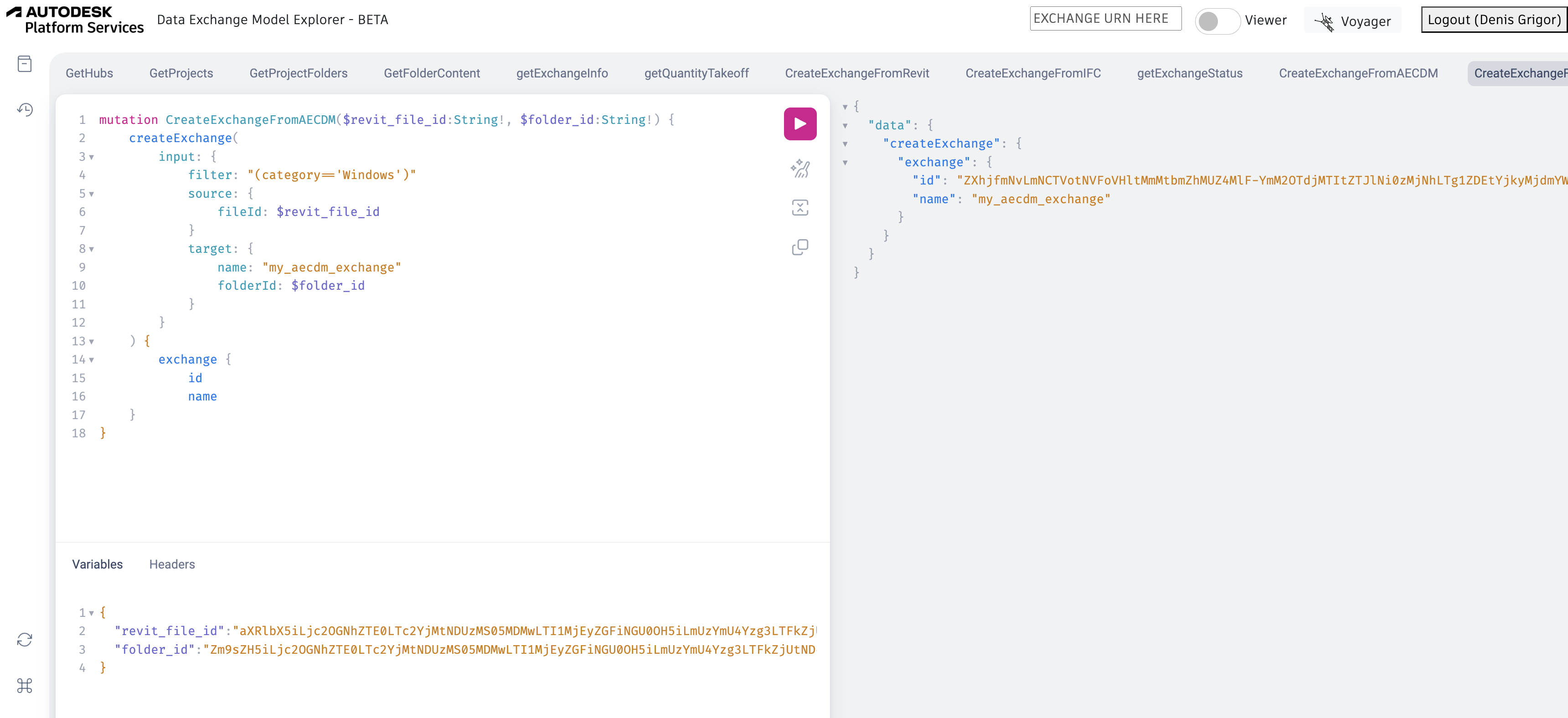Collapse the source block on line 5
The height and width of the screenshot is (718, 1568).
point(91,194)
